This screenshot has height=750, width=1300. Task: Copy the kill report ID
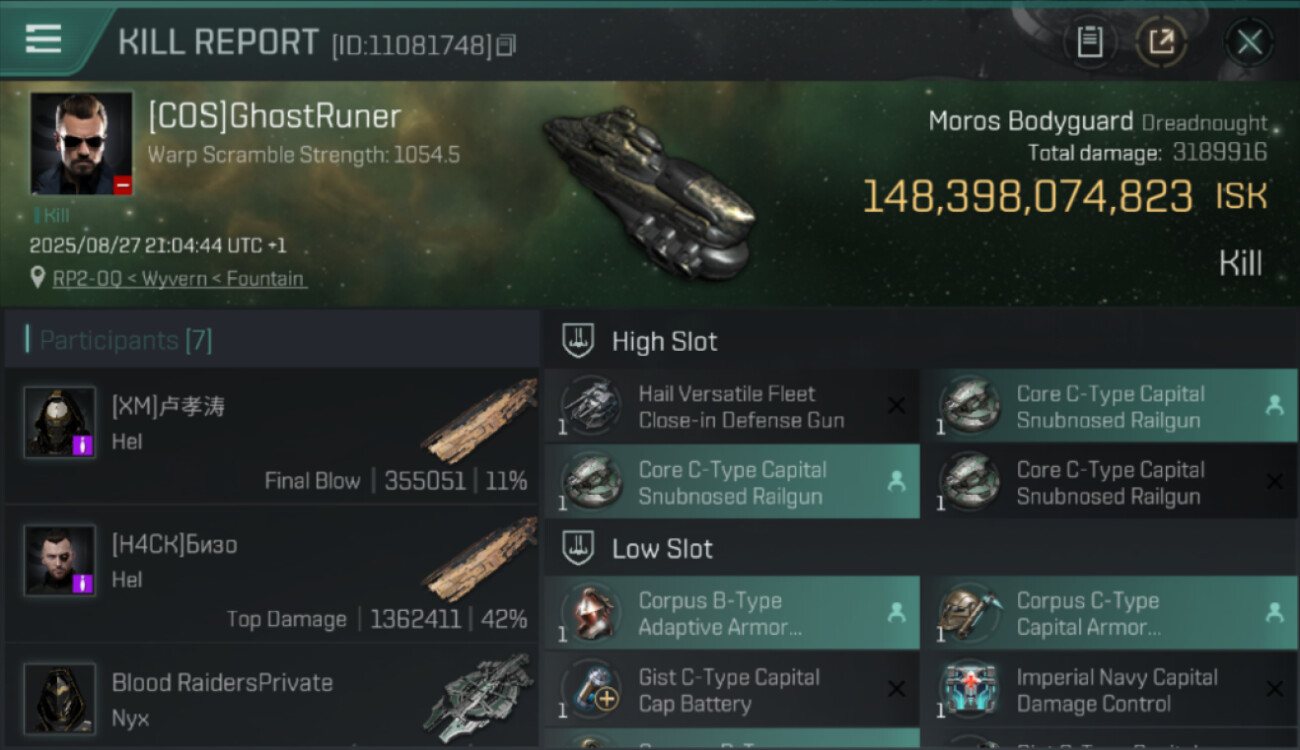click(506, 45)
